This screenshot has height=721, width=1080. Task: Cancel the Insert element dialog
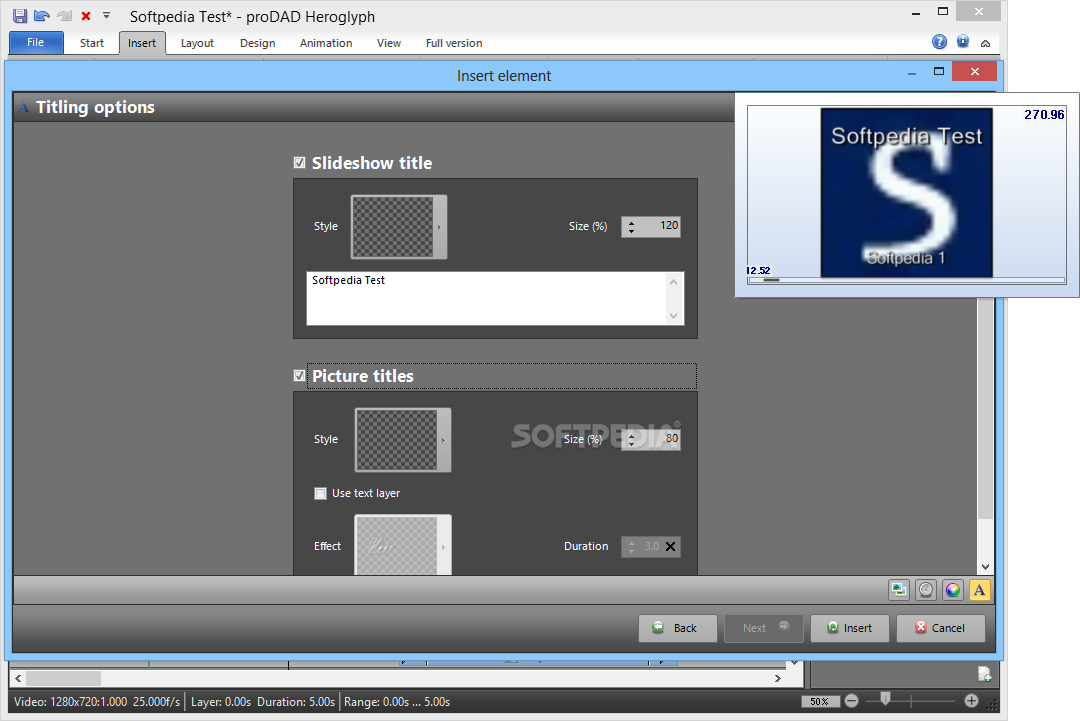coord(941,628)
